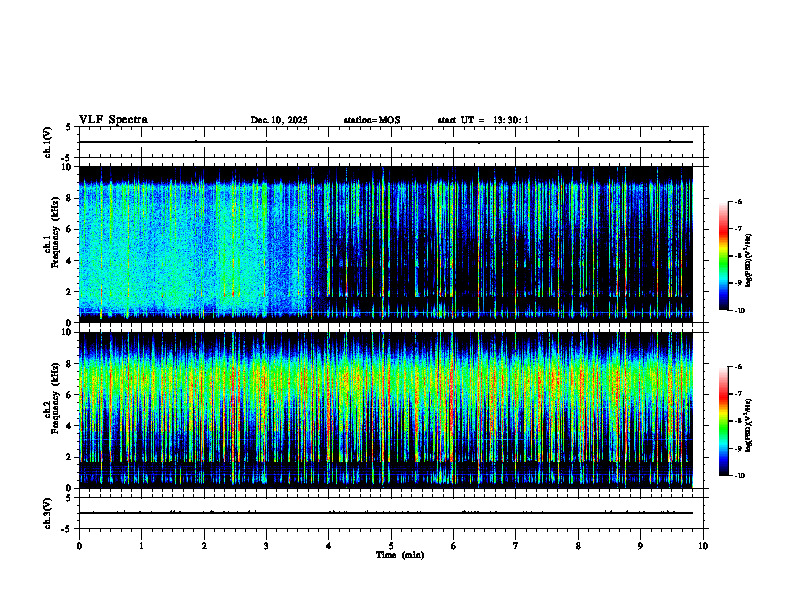Image resolution: width=792 pixels, height=612 pixels.
Task: Click the "-6" label on upper color bar
Action: pyautogui.click(x=737, y=201)
